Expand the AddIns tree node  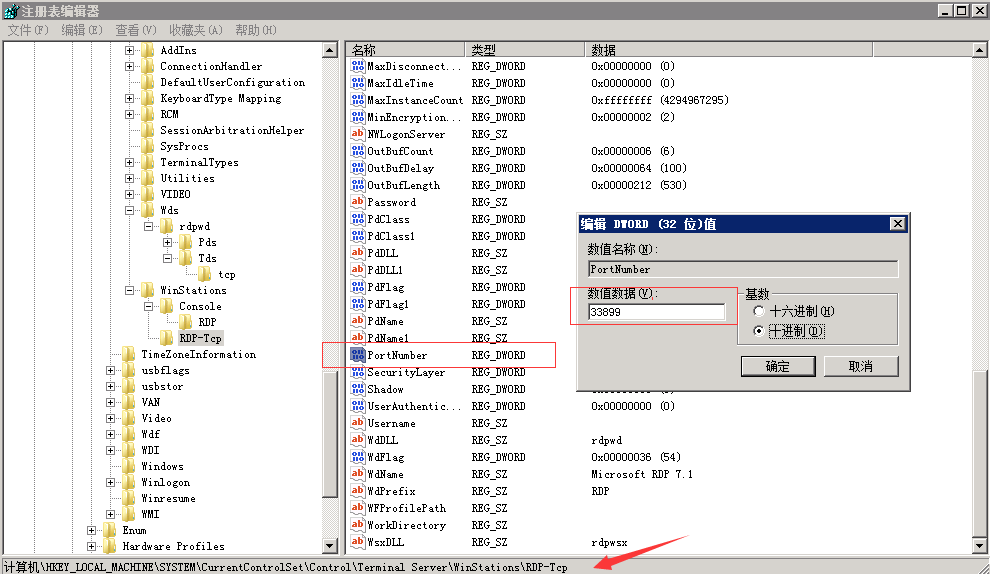129,50
